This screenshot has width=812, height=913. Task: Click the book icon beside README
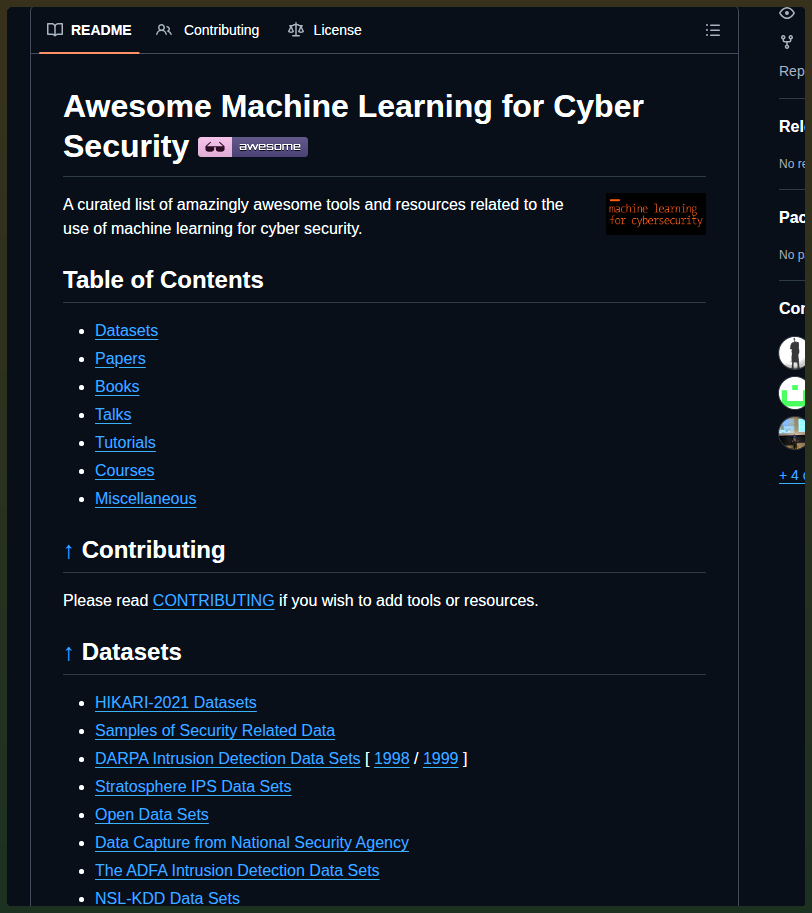[55, 30]
